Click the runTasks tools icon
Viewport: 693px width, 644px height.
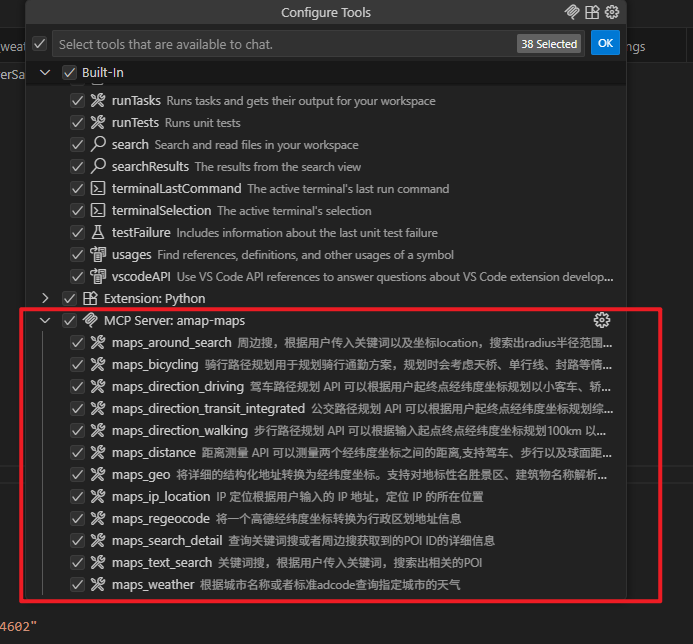click(x=98, y=101)
